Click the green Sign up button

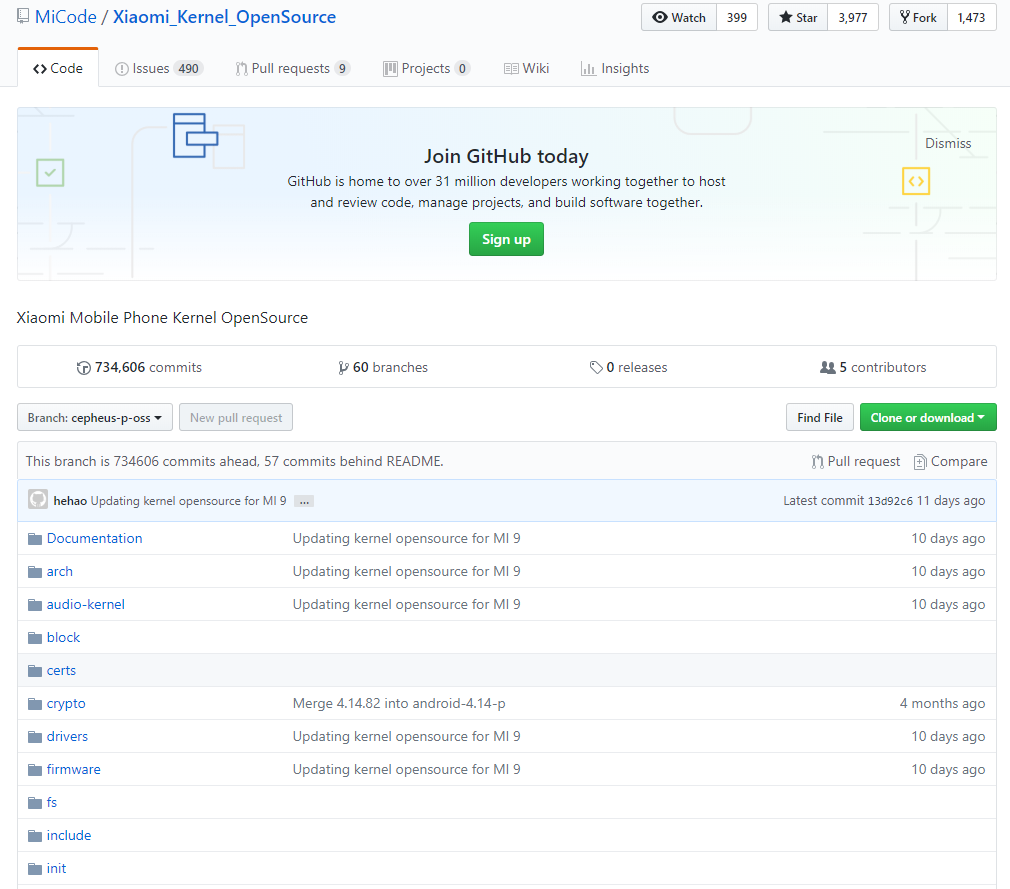(506, 239)
